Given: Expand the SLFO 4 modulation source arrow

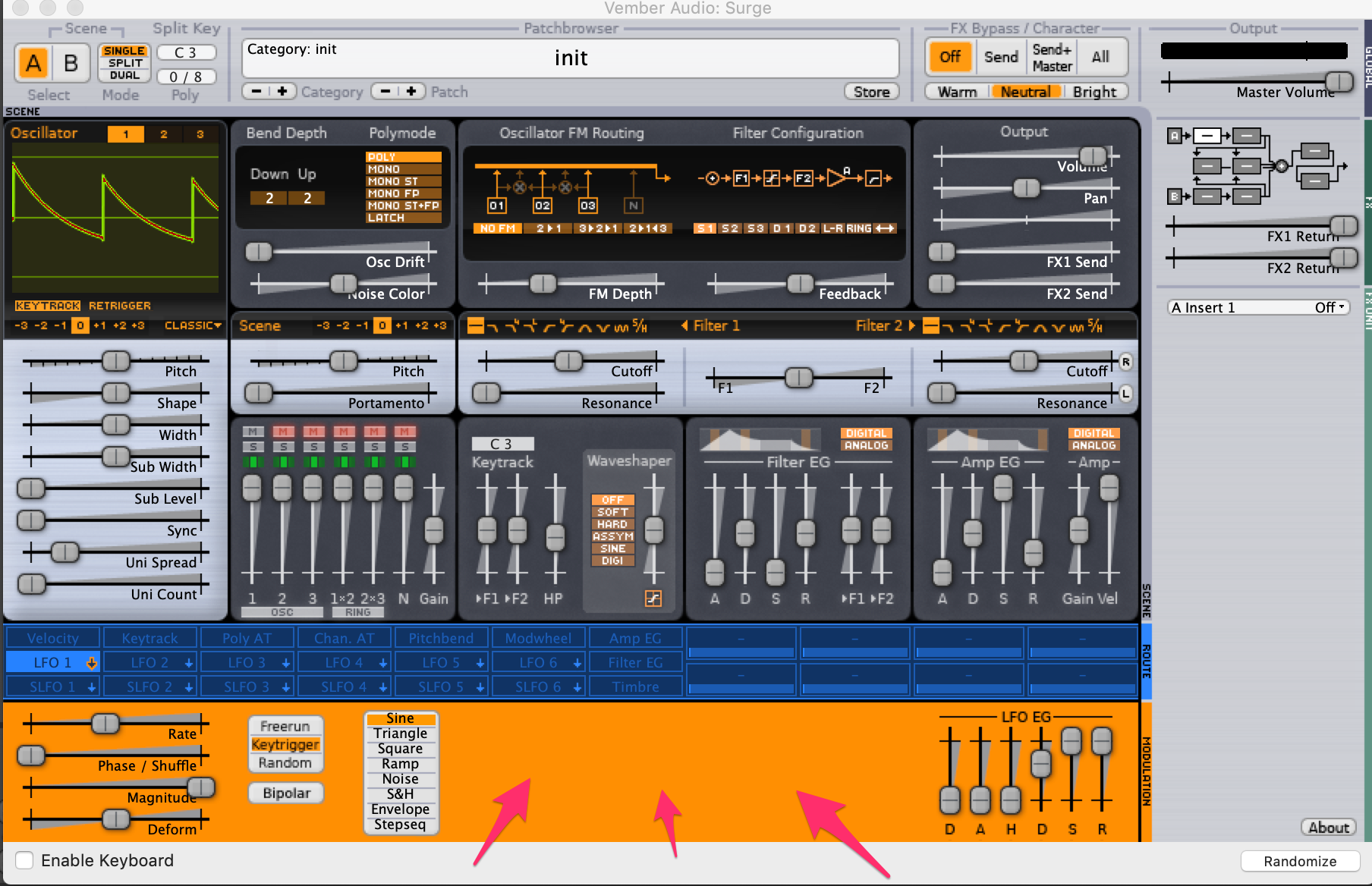Looking at the screenshot, I should click(383, 687).
